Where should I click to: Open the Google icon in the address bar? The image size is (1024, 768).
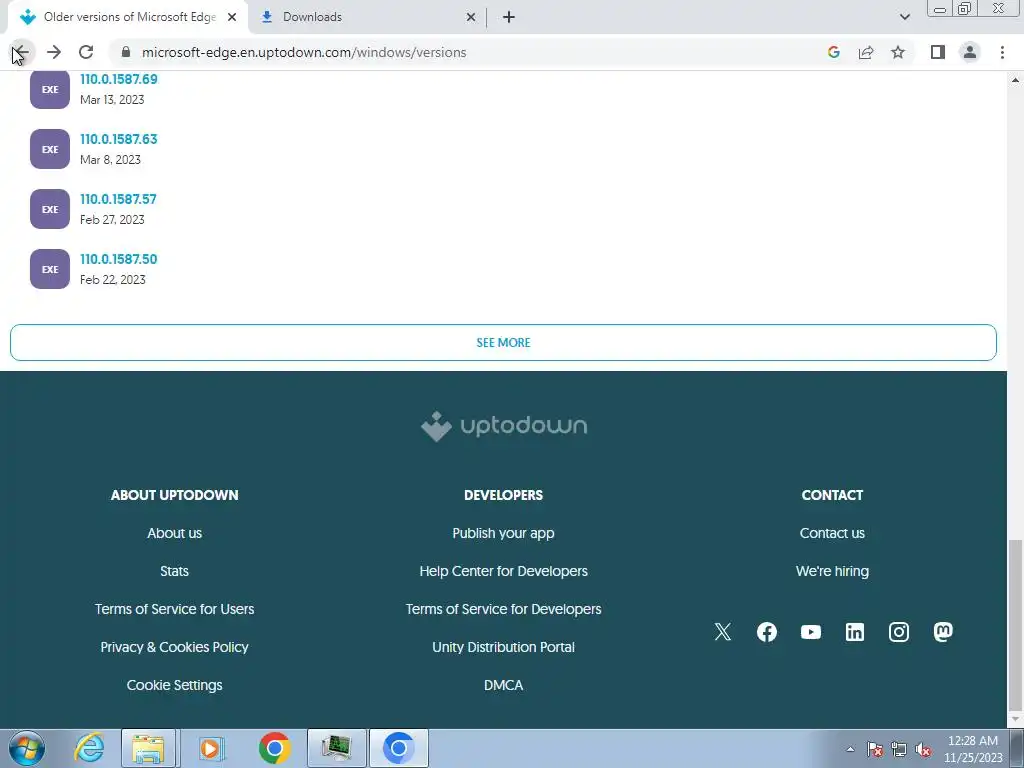click(x=833, y=52)
